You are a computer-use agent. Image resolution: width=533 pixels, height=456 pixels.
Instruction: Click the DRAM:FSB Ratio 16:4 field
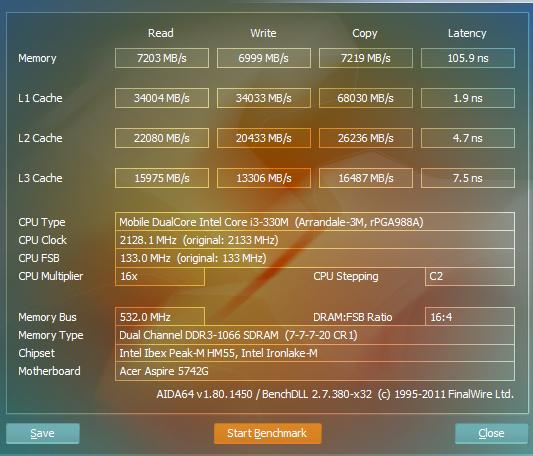click(470, 317)
